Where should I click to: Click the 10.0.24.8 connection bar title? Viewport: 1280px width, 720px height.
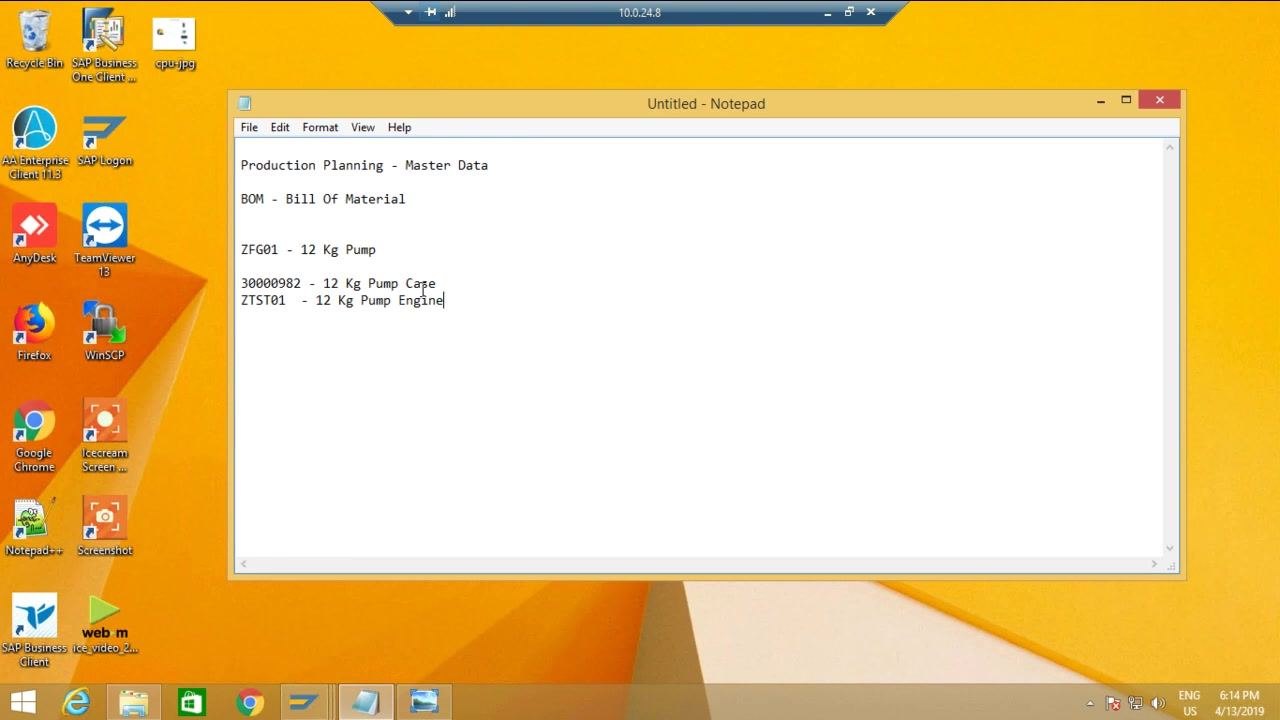click(x=640, y=12)
